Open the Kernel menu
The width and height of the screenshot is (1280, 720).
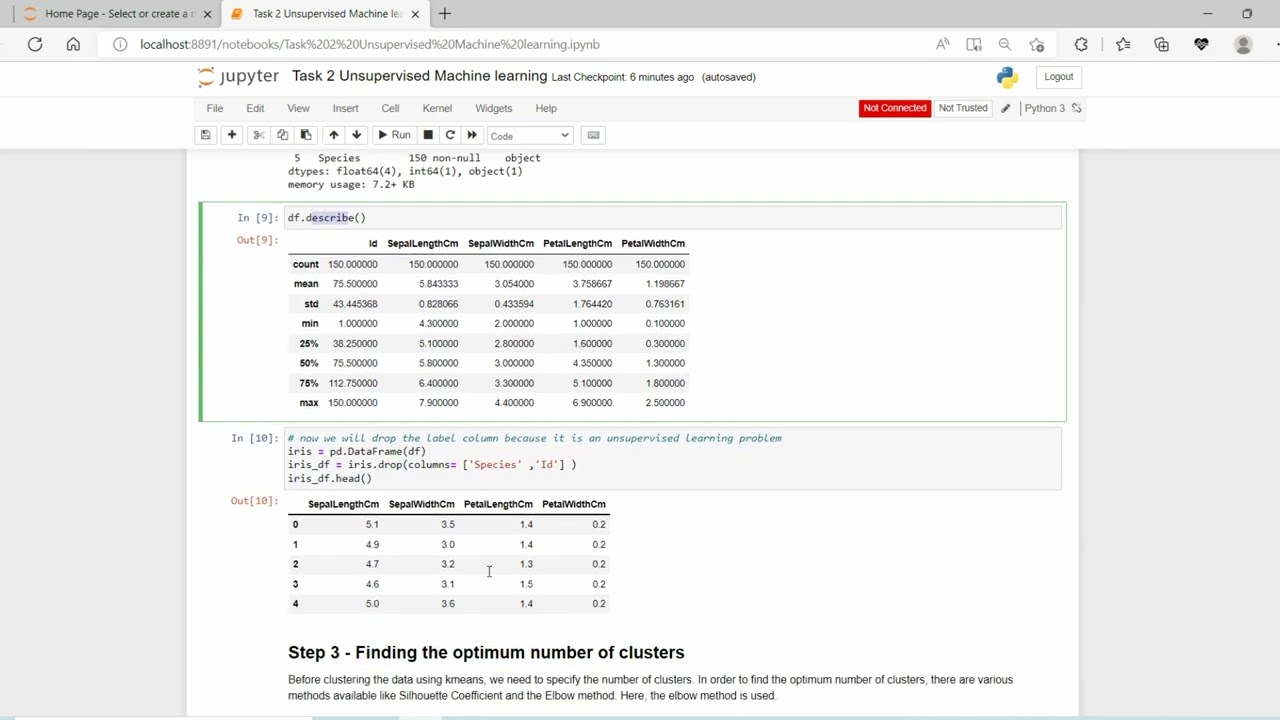[437, 108]
